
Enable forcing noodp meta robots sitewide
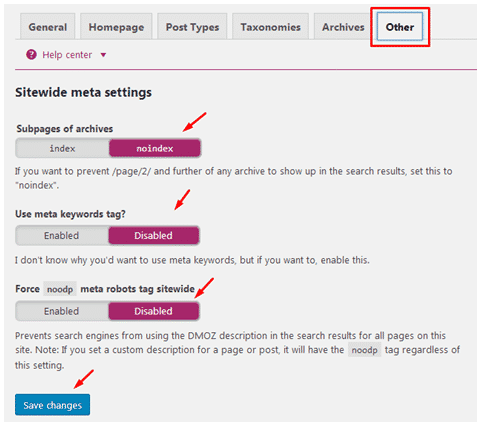coord(62,311)
